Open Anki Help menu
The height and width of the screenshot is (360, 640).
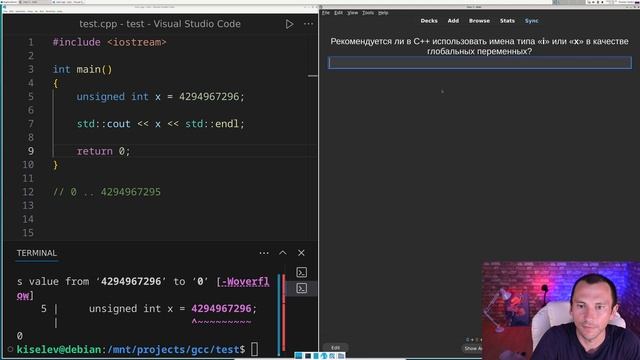click(x=383, y=13)
